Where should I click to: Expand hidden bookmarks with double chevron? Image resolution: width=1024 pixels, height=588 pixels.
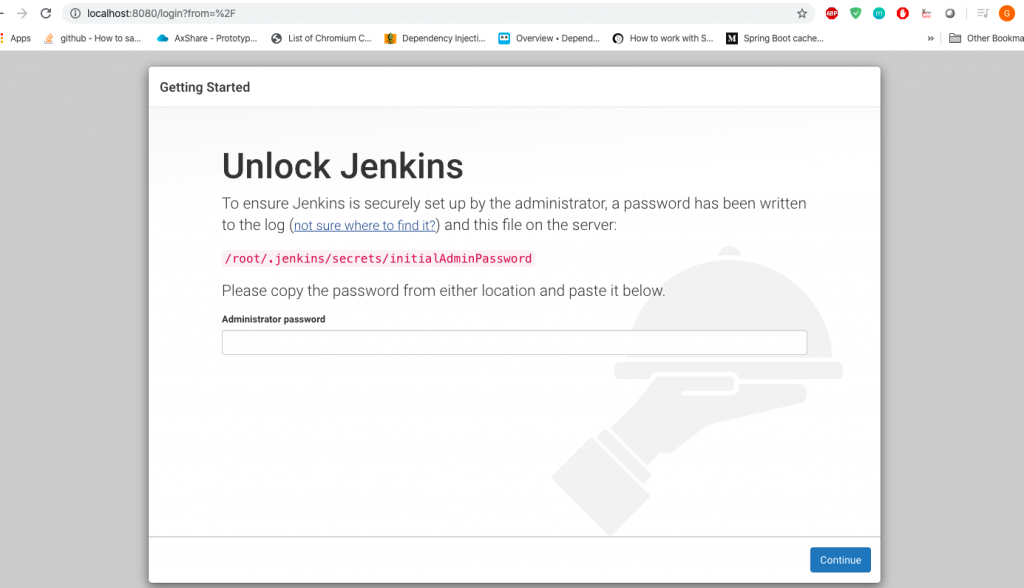931,39
